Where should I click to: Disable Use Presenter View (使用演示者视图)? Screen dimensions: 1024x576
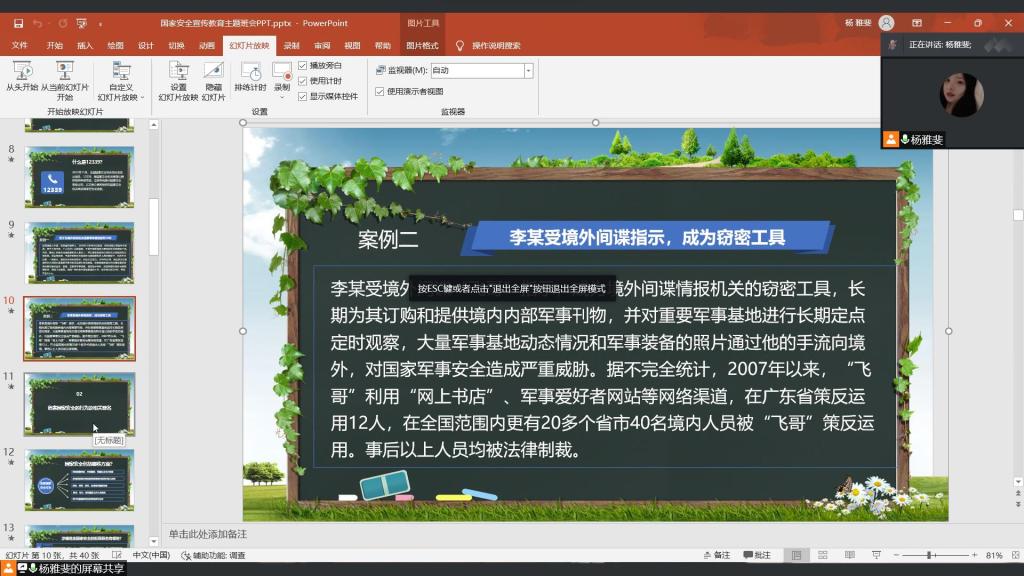380,91
